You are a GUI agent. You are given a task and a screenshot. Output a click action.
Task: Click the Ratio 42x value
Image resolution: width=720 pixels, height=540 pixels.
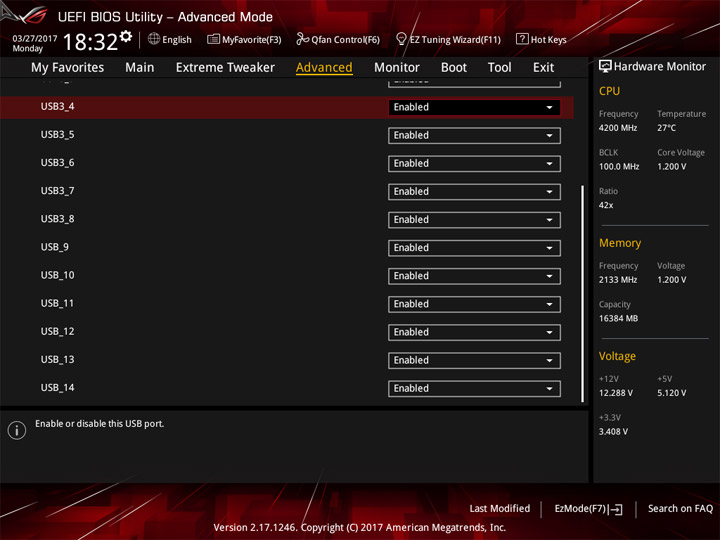point(606,205)
